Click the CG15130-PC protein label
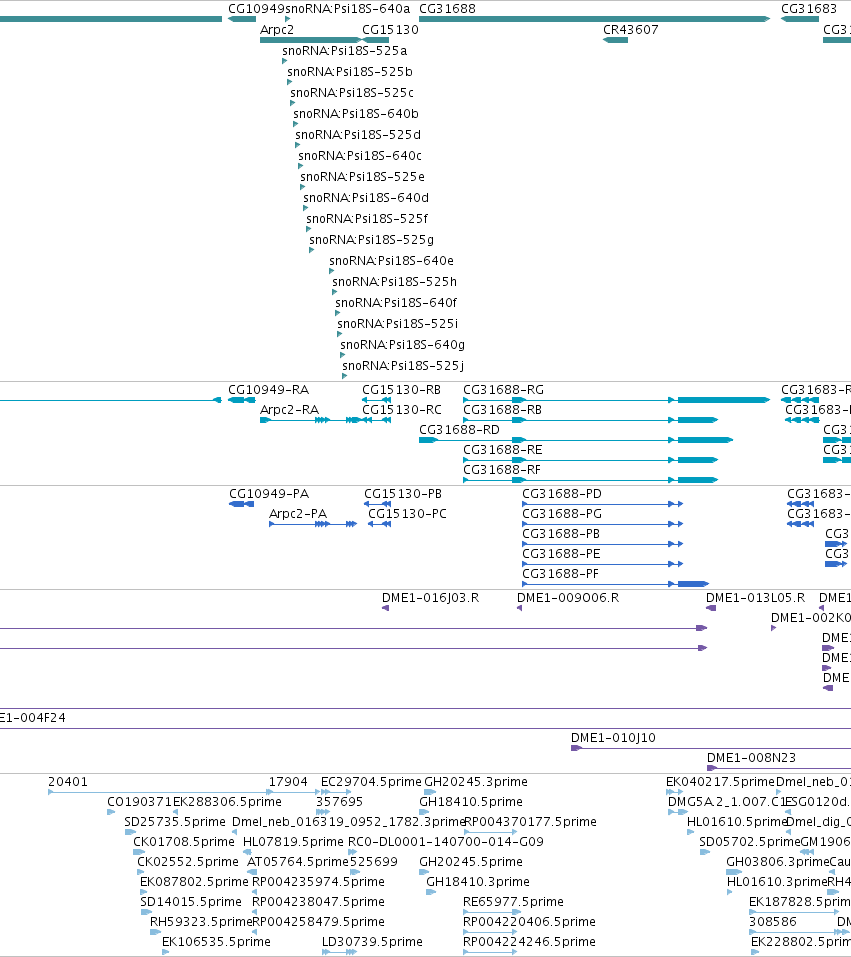The image size is (851, 957). (x=407, y=513)
